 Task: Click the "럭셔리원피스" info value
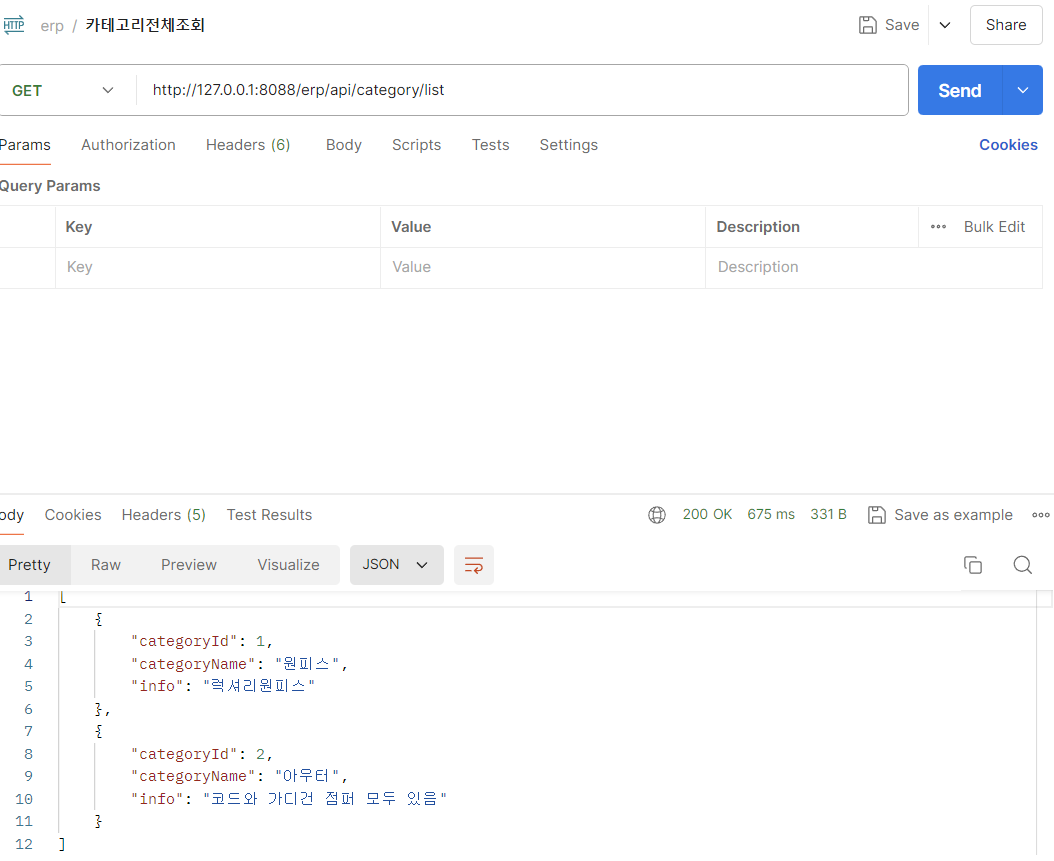(259, 686)
